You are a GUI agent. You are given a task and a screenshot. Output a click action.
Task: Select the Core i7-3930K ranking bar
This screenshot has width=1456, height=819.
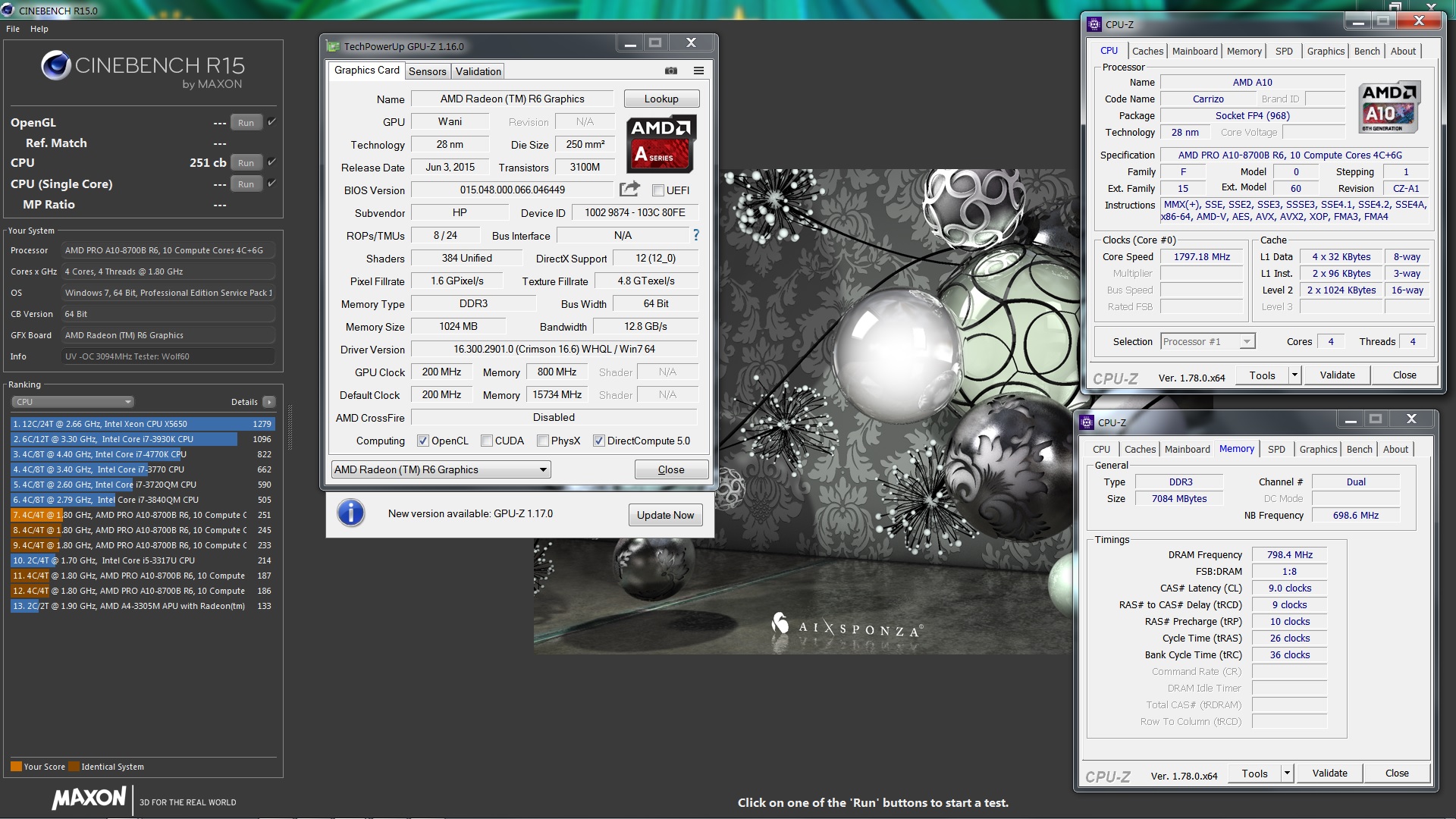tap(143, 439)
